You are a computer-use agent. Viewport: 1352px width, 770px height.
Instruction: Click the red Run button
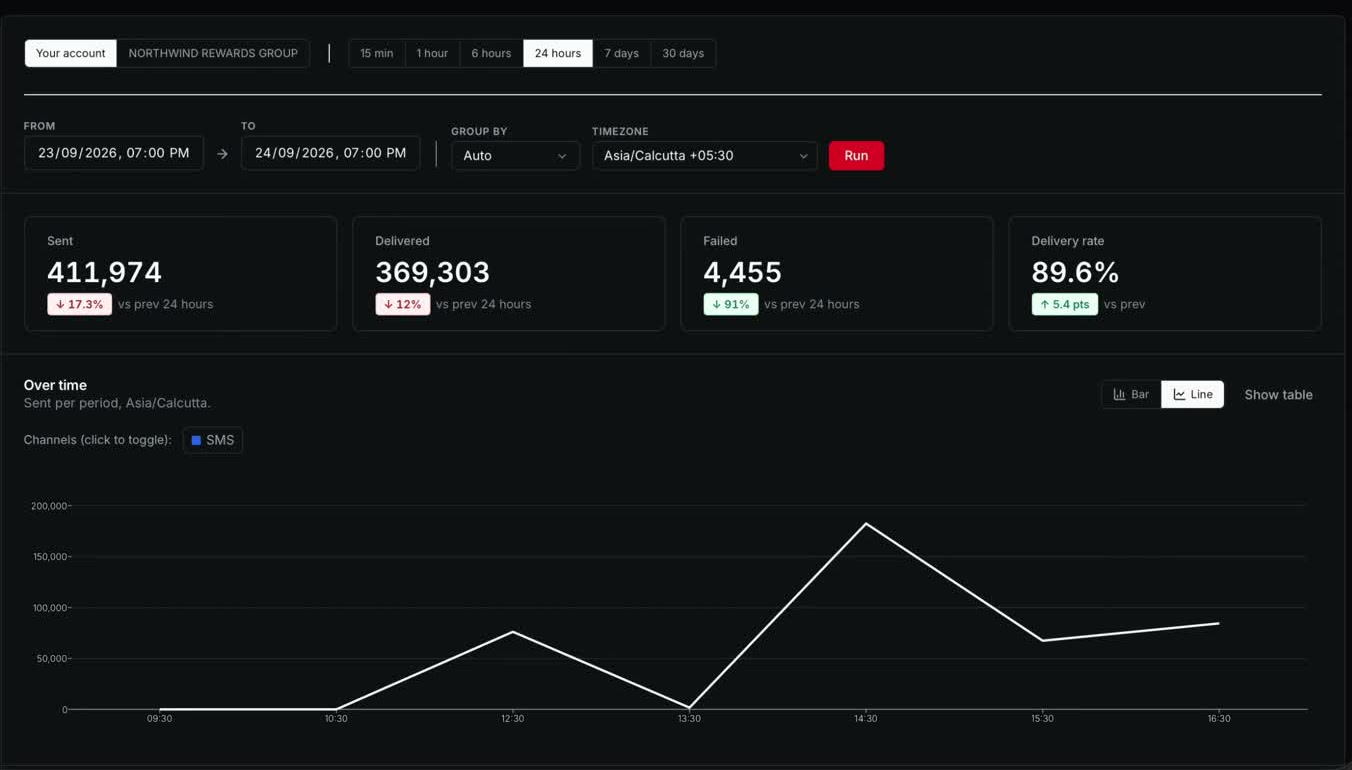click(x=856, y=155)
